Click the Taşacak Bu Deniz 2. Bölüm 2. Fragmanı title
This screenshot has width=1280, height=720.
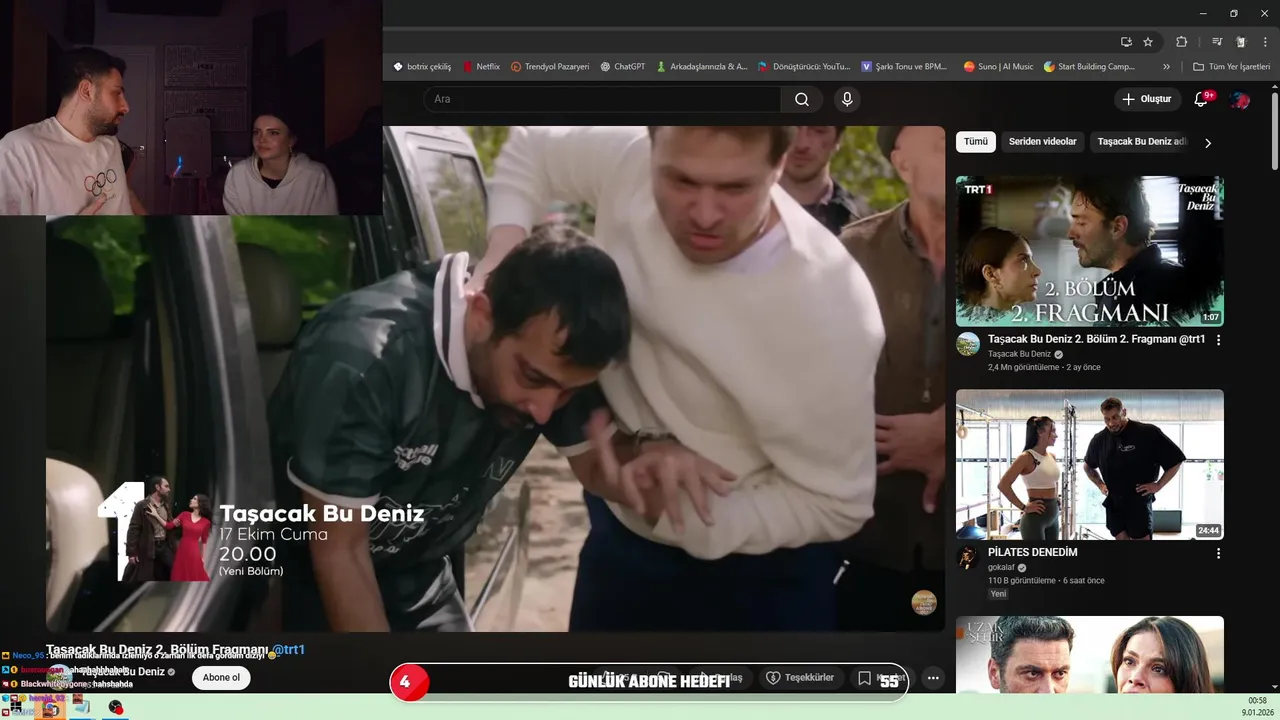1096,339
